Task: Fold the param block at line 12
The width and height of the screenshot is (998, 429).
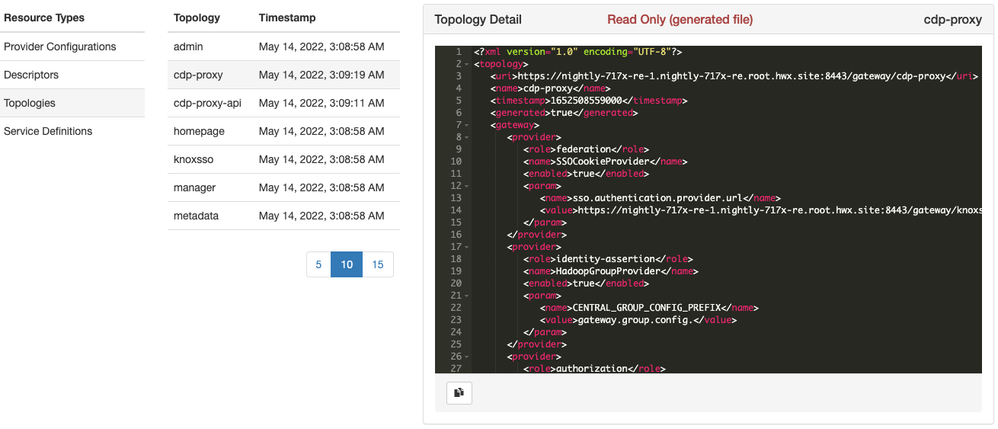Action: click(467, 185)
